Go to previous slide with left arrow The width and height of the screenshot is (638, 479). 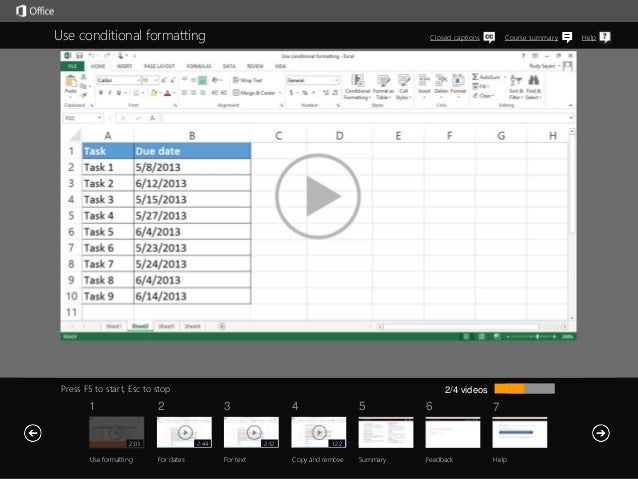click(32, 432)
